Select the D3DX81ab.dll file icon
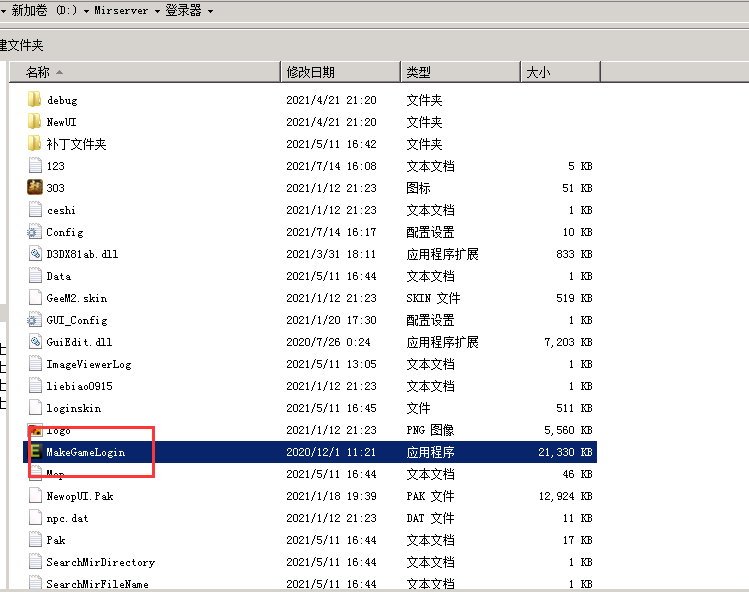Image resolution: width=749 pixels, height=592 pixels. 35,254
